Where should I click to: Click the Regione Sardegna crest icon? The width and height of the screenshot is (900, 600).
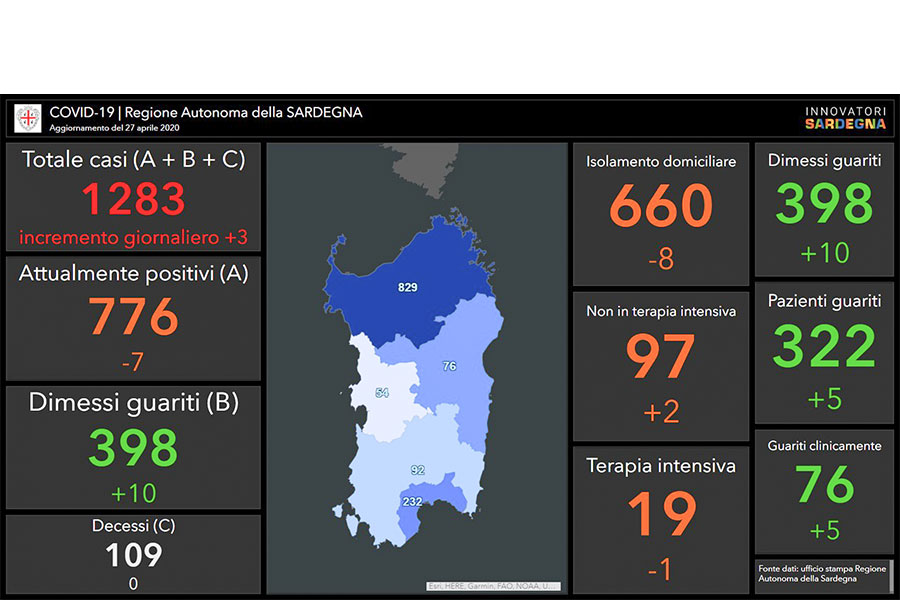pos(28,119)
